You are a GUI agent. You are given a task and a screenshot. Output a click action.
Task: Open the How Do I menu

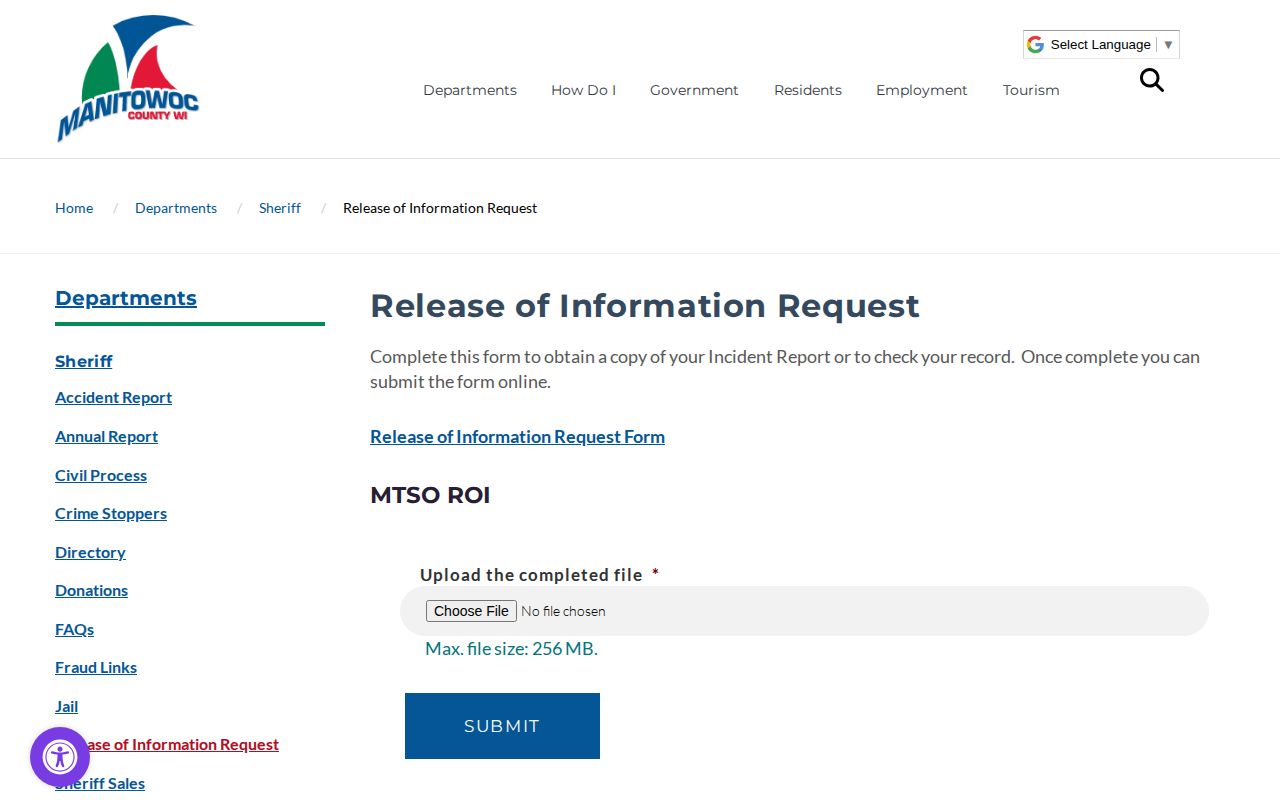click(x=583, y=90)
